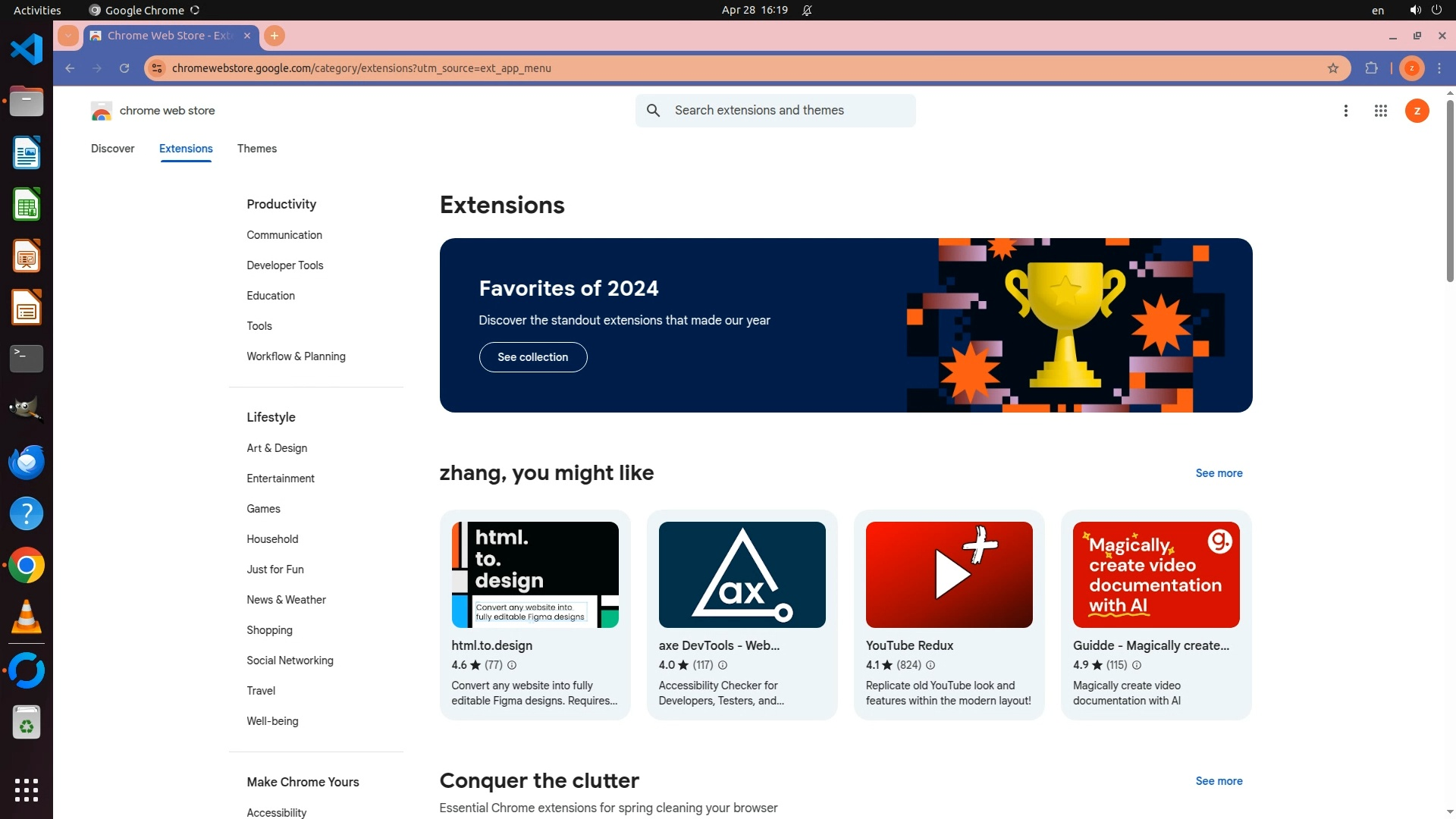Screen dimensions: 1456x819
Task: Open See more for 'you might like'
Action: click(1219, 473)
